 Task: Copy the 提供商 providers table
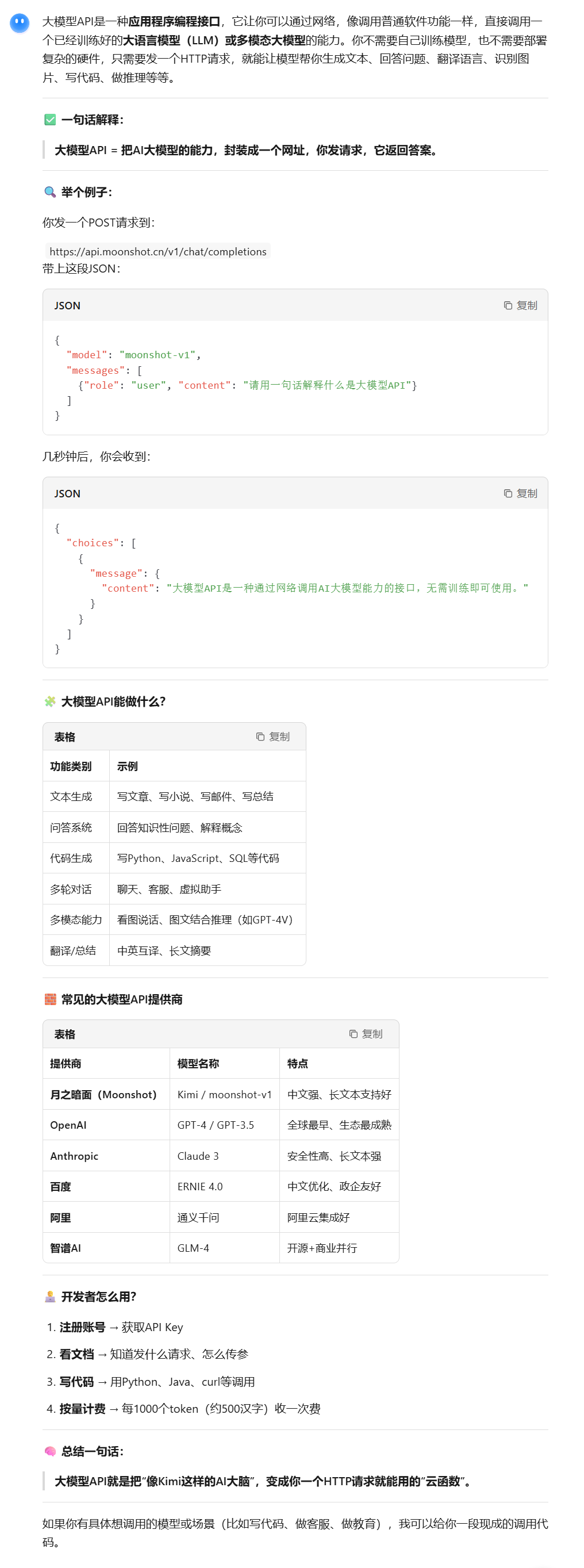366,1034
